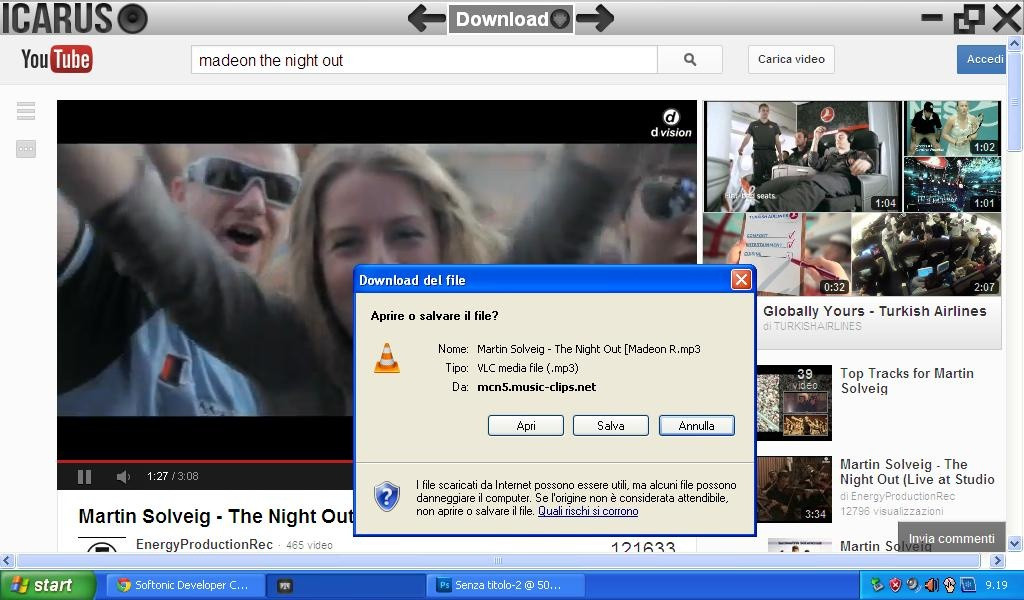Click the Icarus forward arrow
Image resolution: width=1024 pixels, height=600 pixels.
(x=595, y=18)
